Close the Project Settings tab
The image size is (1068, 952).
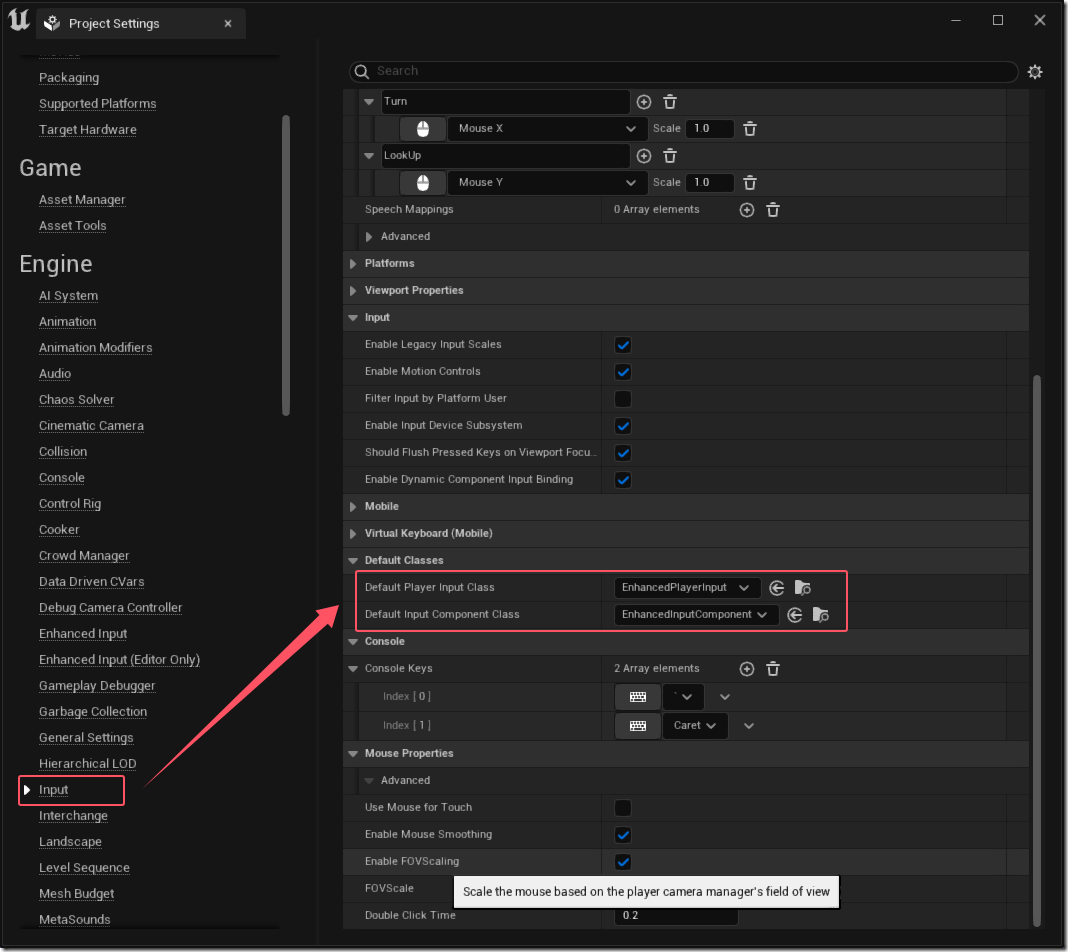[x=228, y=24]
